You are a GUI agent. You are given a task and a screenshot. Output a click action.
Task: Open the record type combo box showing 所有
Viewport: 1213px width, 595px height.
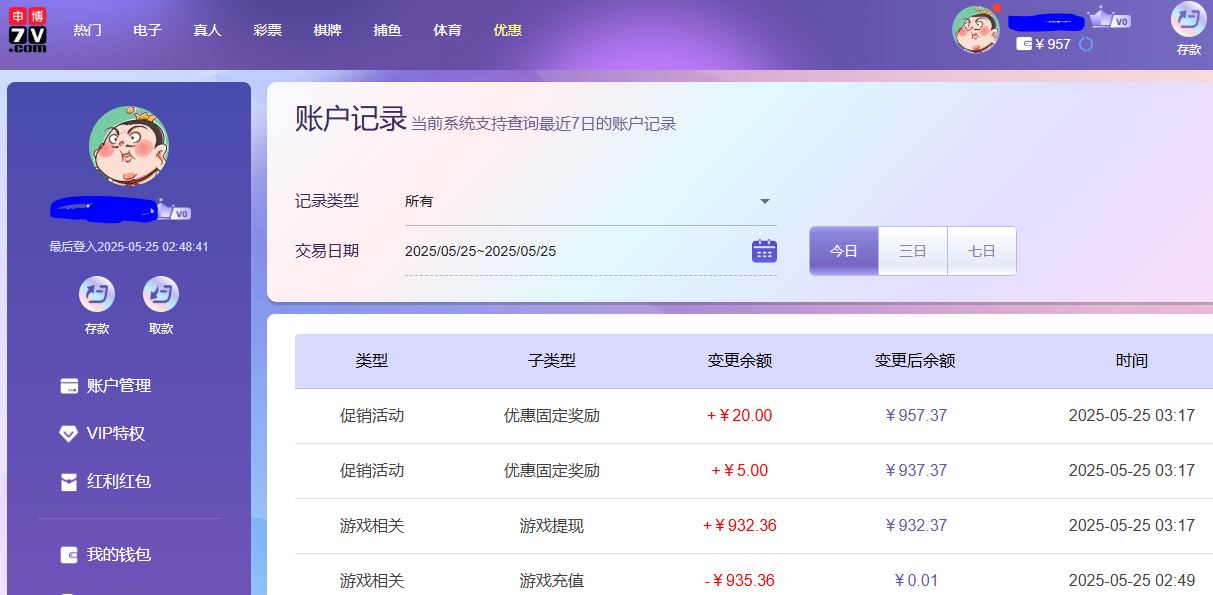tap(580, 201)
